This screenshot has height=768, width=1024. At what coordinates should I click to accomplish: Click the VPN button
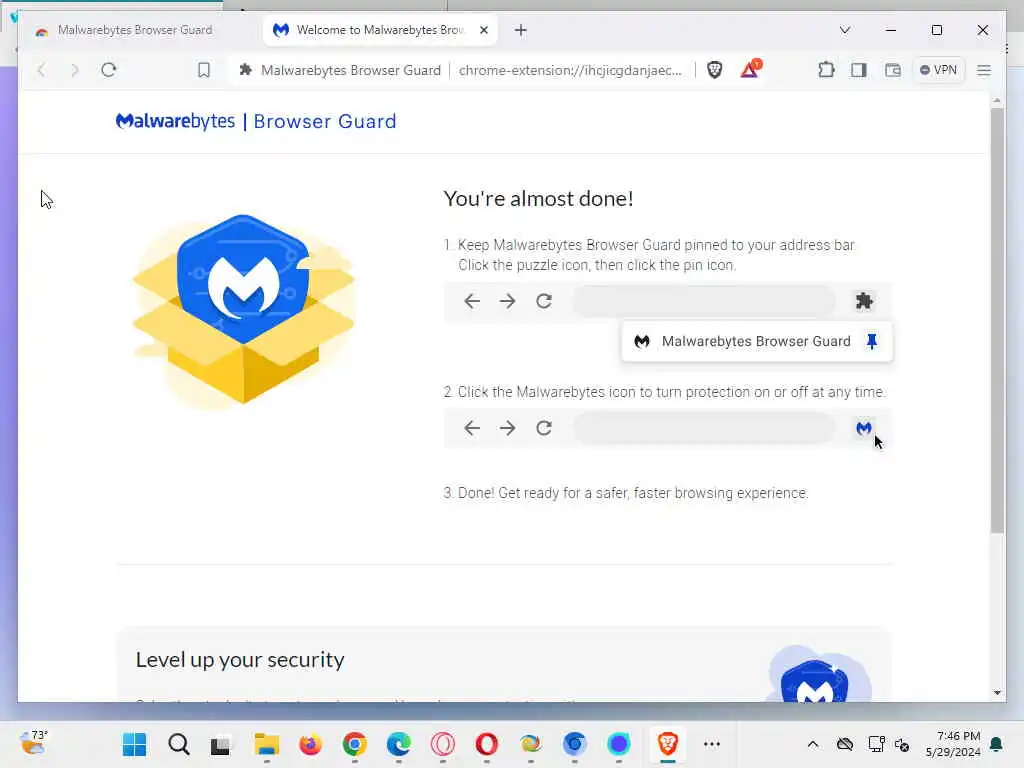pyautogui.click(x=938, y=70)
